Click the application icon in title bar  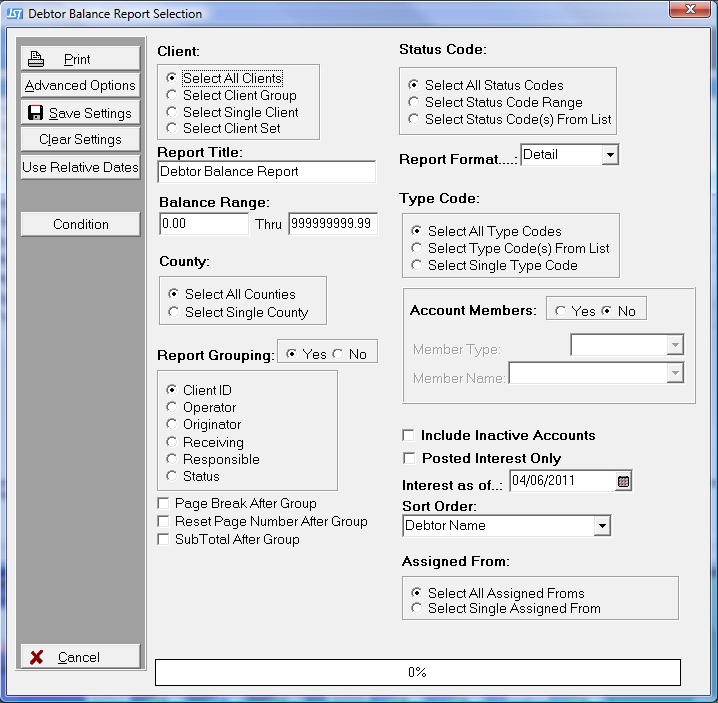click(14, 14)
